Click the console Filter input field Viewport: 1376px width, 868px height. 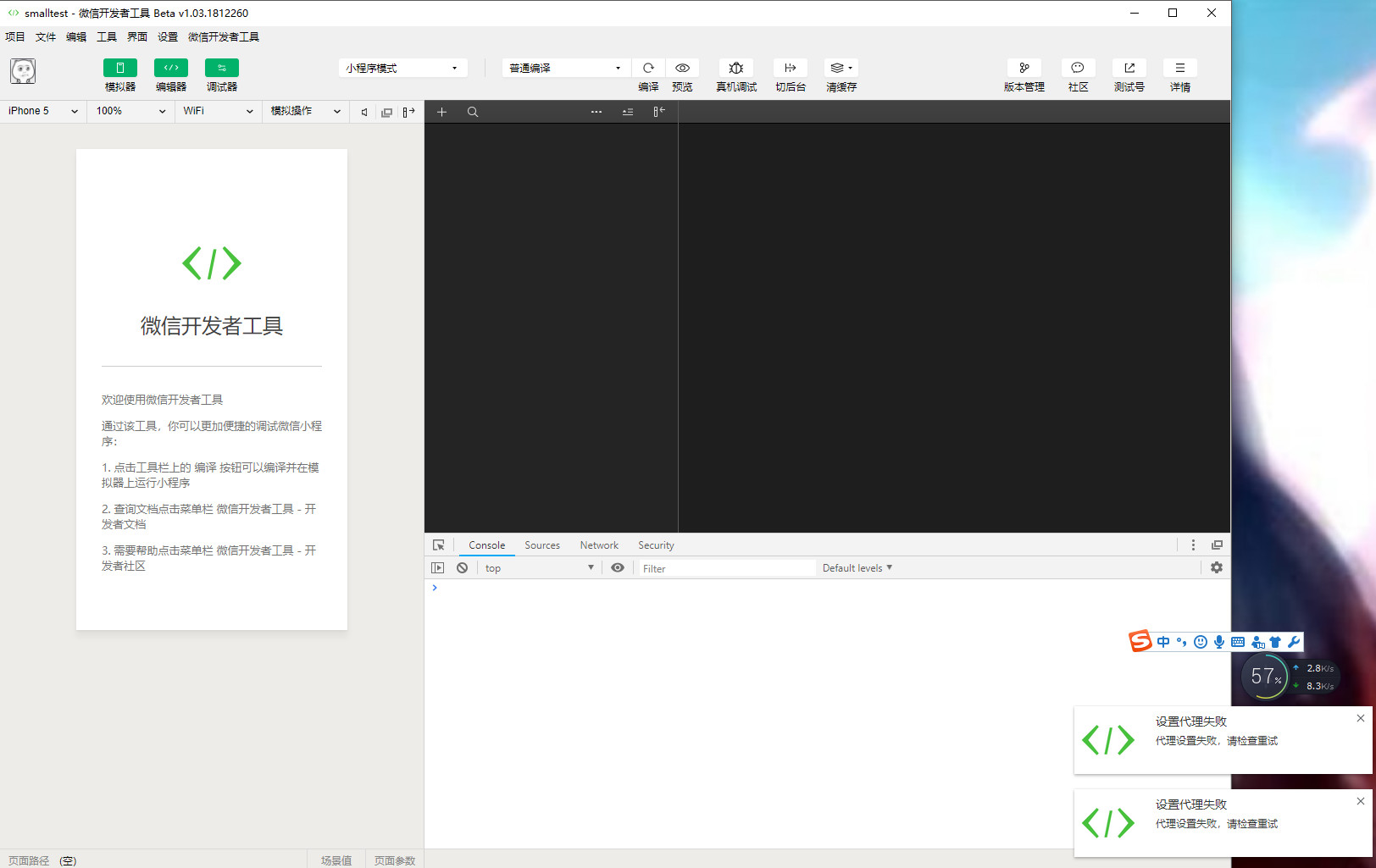pos(726,568)
